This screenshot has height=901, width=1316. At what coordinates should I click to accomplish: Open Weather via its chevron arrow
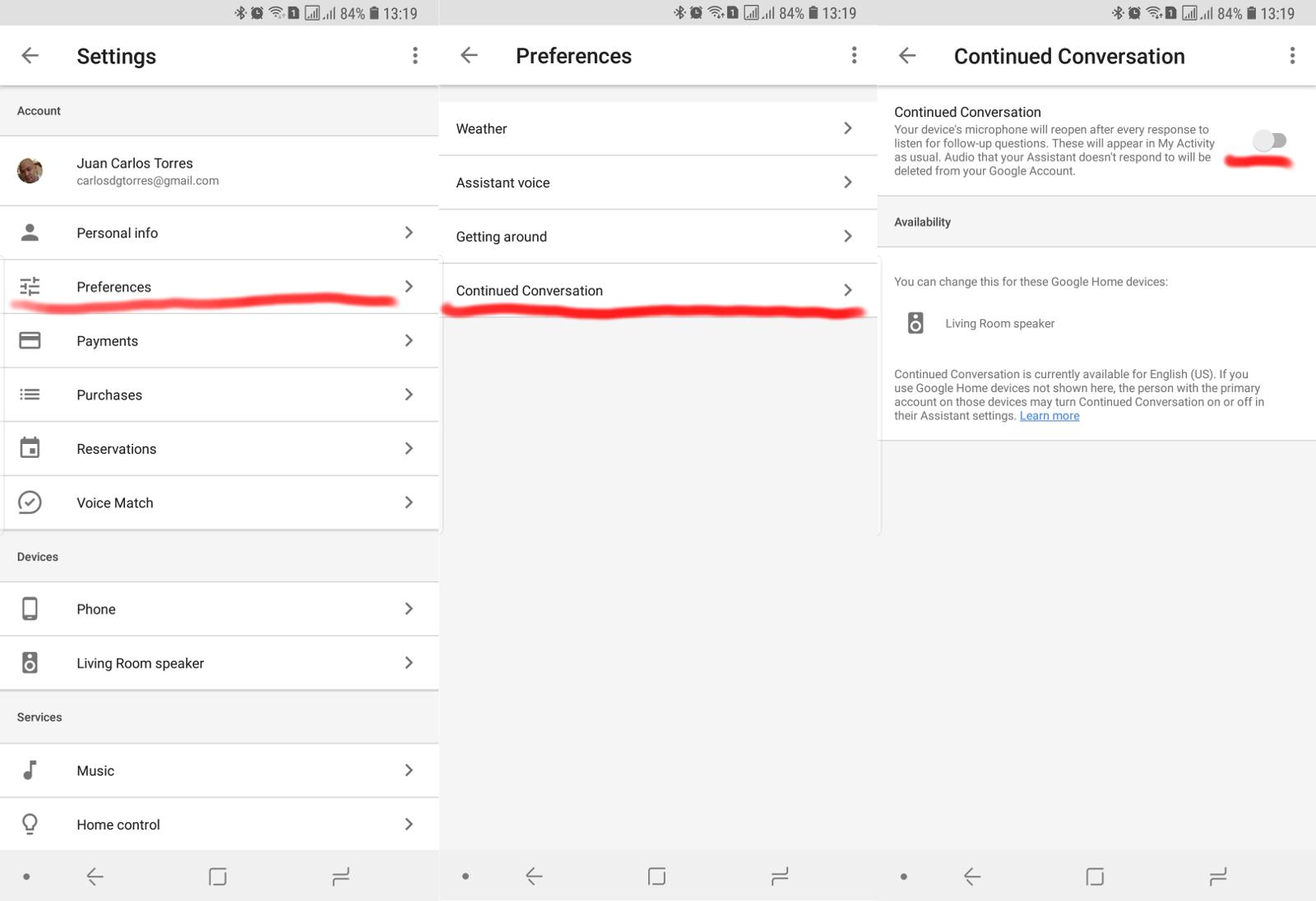coord(848,128)
